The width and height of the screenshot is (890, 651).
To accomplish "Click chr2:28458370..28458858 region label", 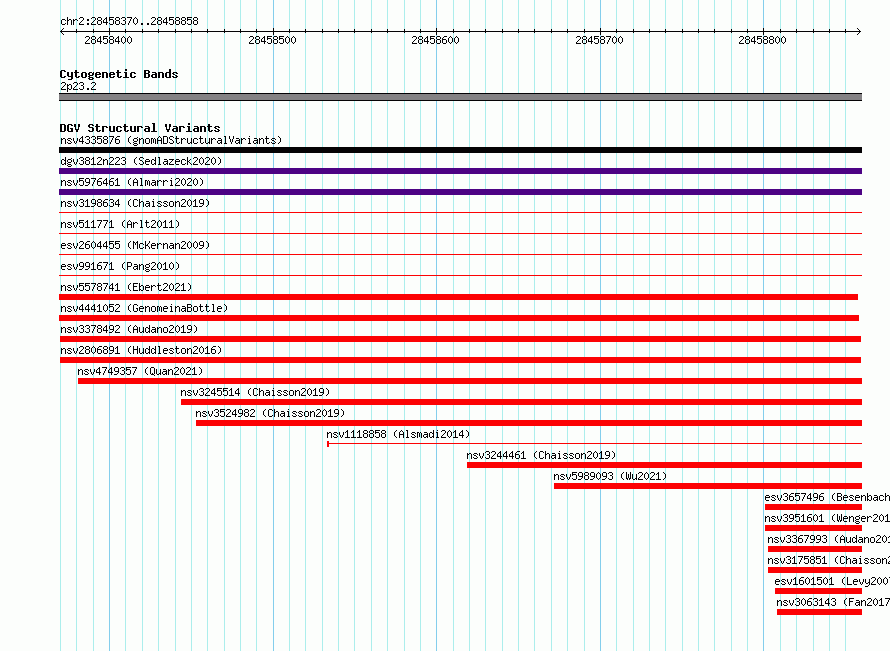I will click(129, 21).
